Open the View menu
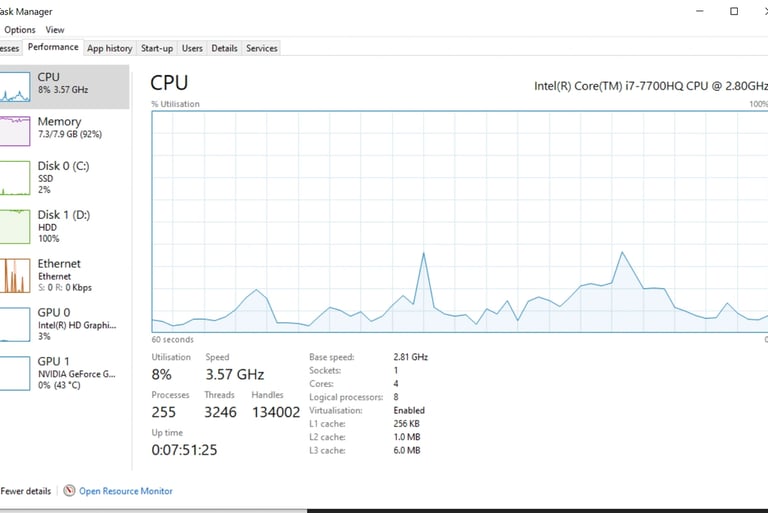768x513 pixels. (55, 30)
